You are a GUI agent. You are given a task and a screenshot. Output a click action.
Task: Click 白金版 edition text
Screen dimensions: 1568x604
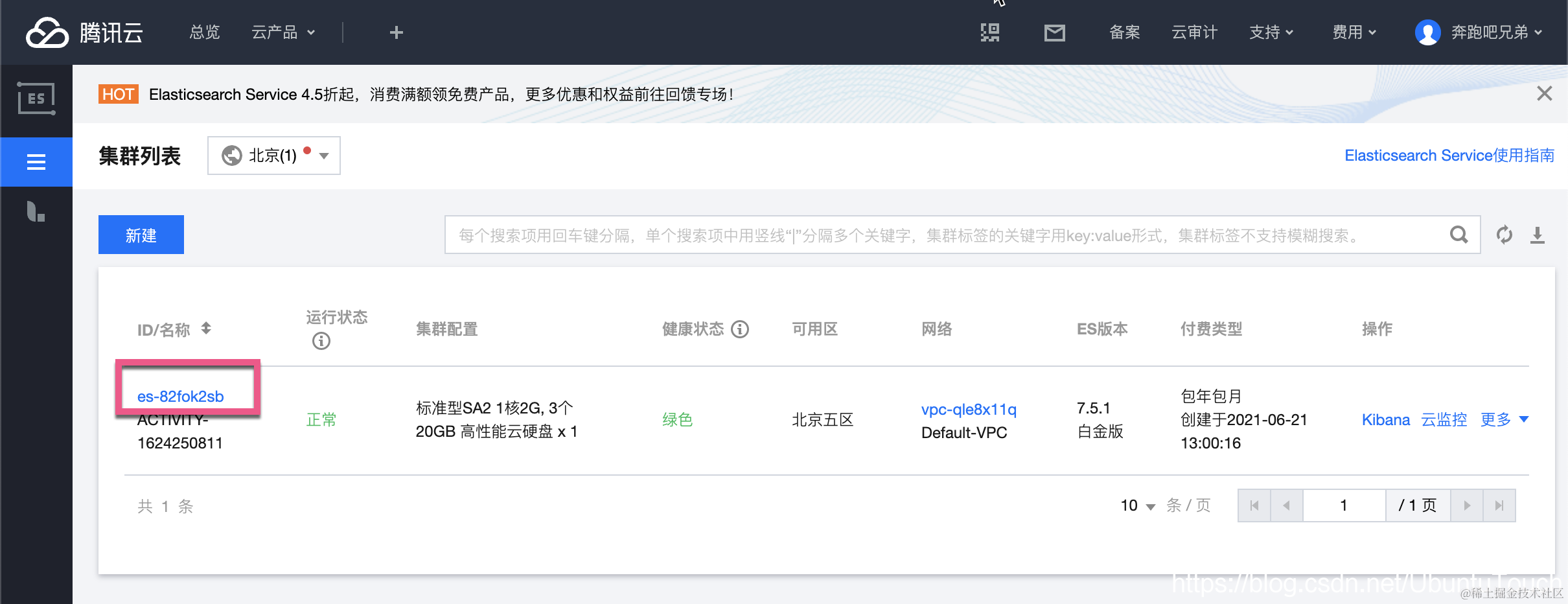[x=1100, y=431]
